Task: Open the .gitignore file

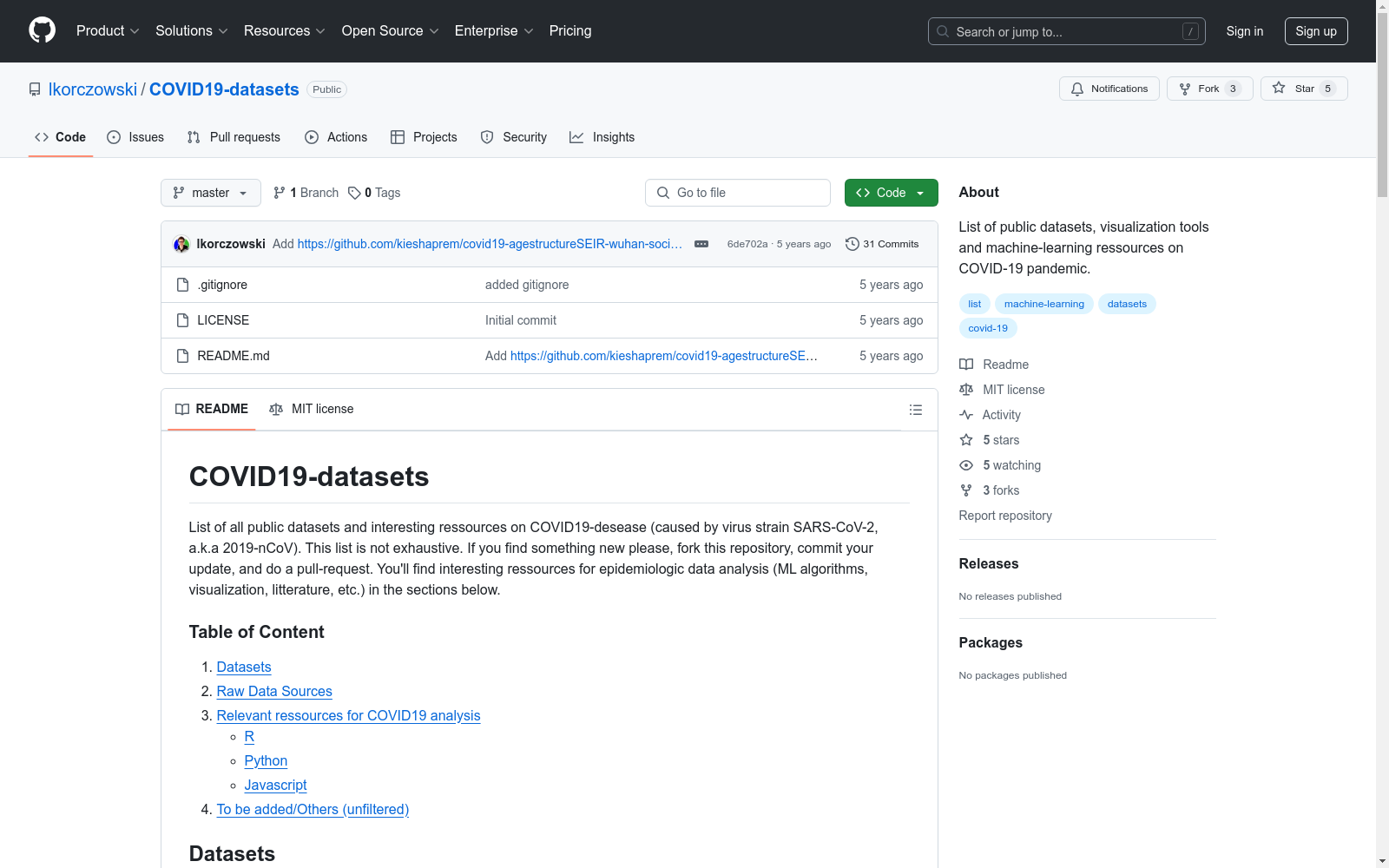Action: point(222,285)
